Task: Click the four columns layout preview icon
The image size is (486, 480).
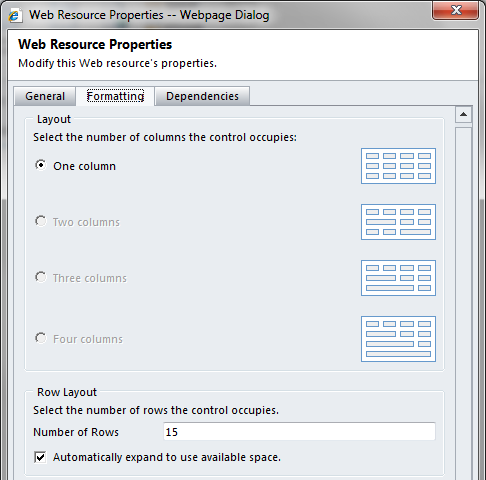Action: pos(398,339)
